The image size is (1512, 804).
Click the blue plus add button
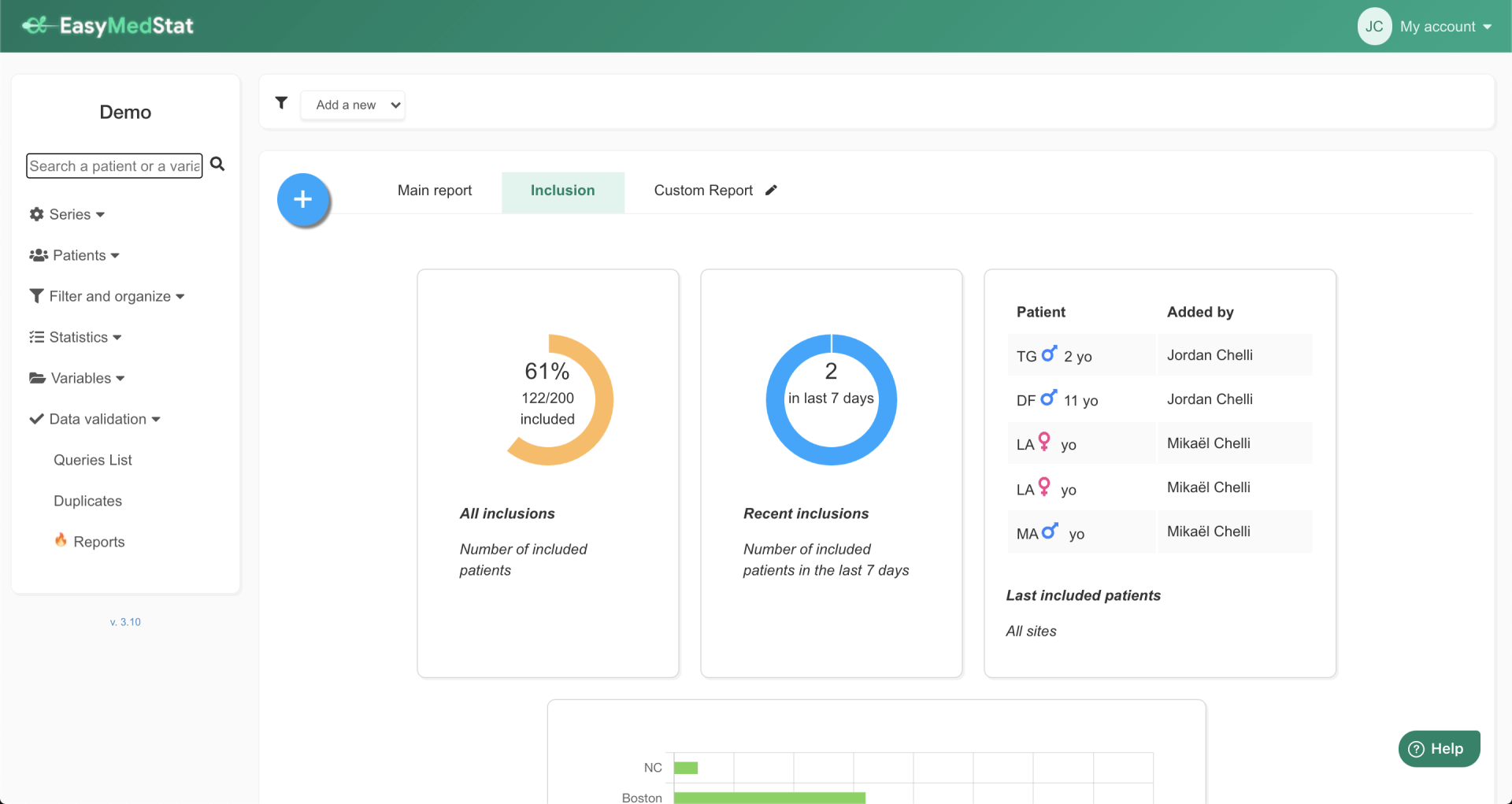coord(303,199)
